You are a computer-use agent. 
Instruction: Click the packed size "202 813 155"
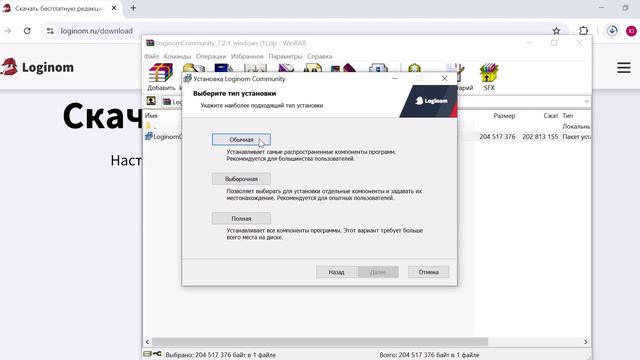pyautogui.click(x=540, y=137)
